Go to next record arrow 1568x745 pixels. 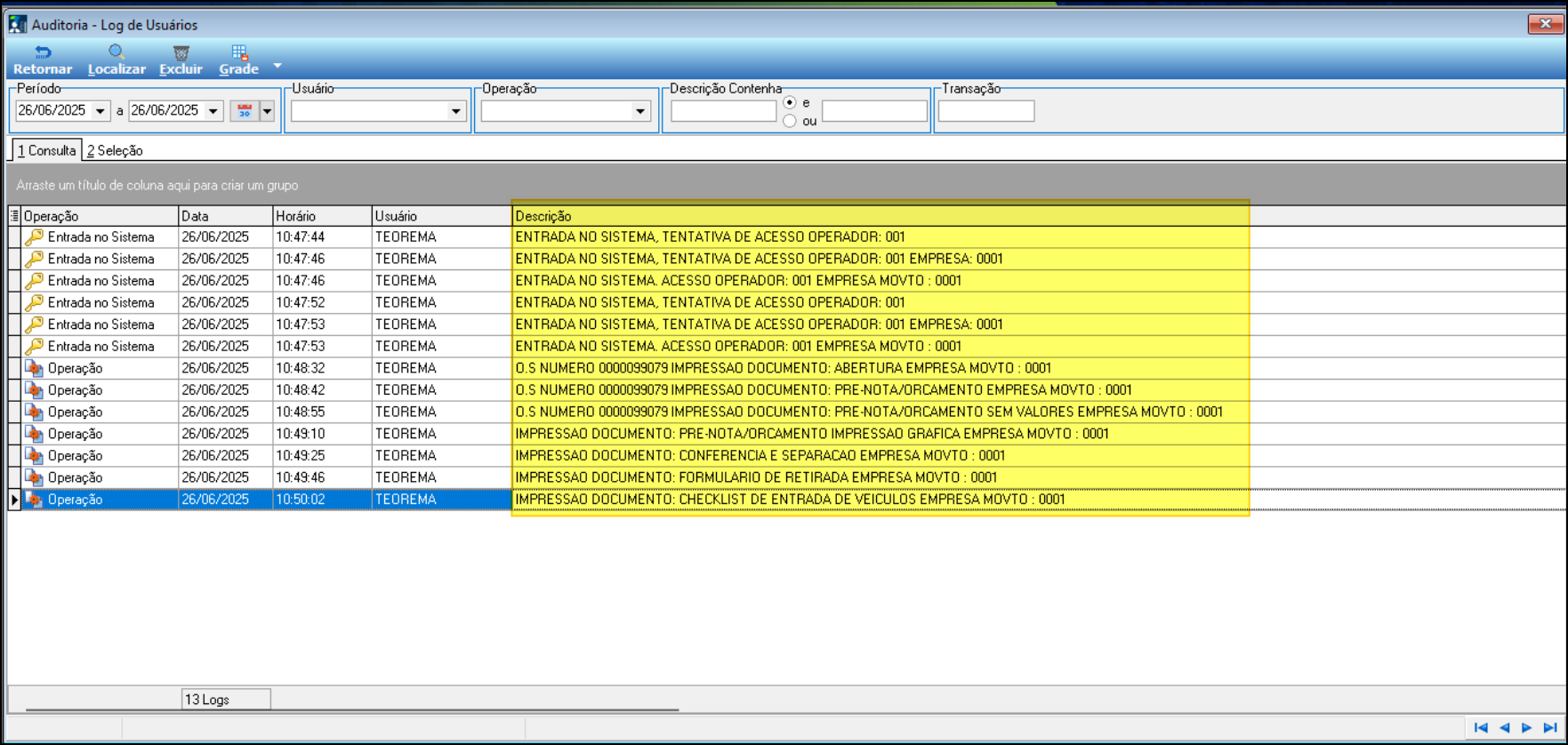(1527, 728)
